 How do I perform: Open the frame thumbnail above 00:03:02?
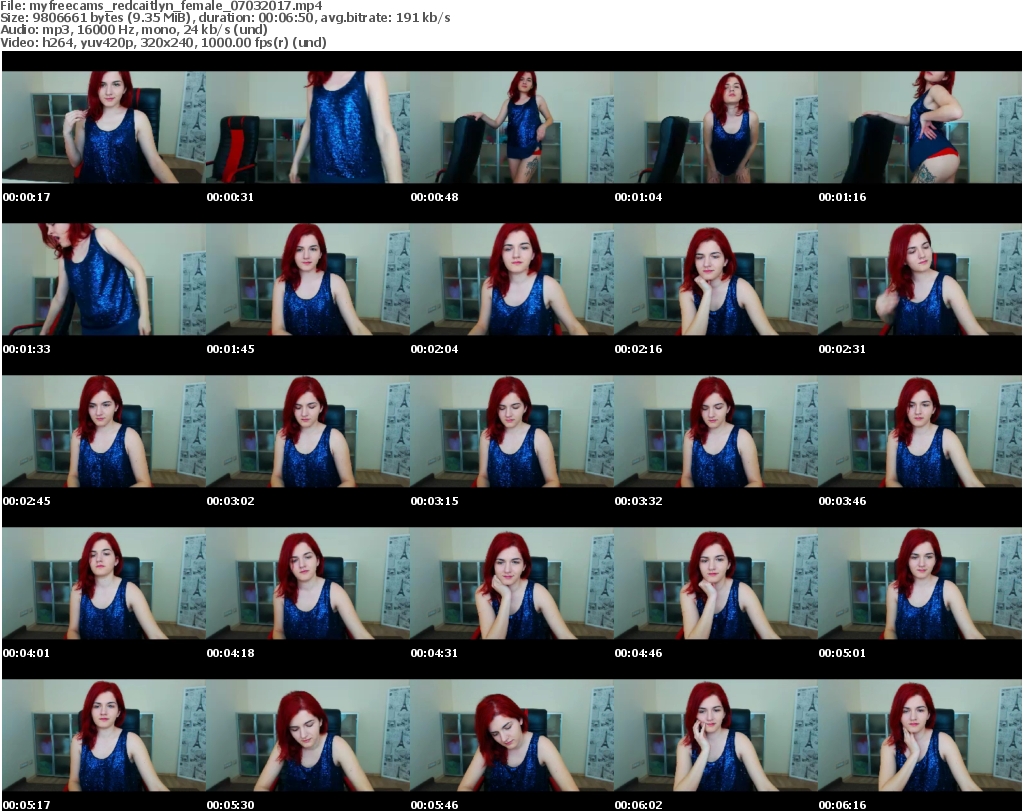[308, 431]
